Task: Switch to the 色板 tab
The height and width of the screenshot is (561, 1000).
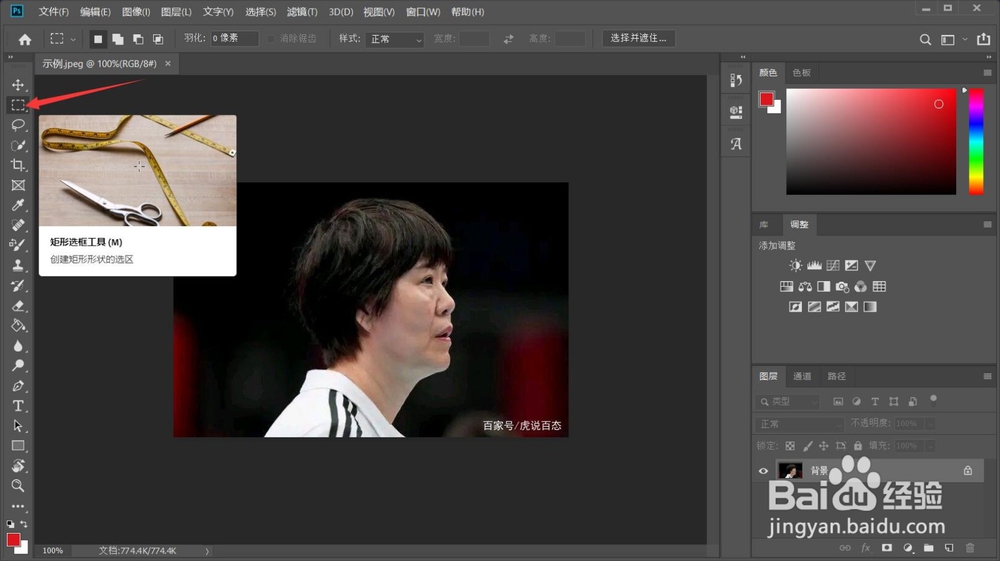Action: [x=802, y=73]
